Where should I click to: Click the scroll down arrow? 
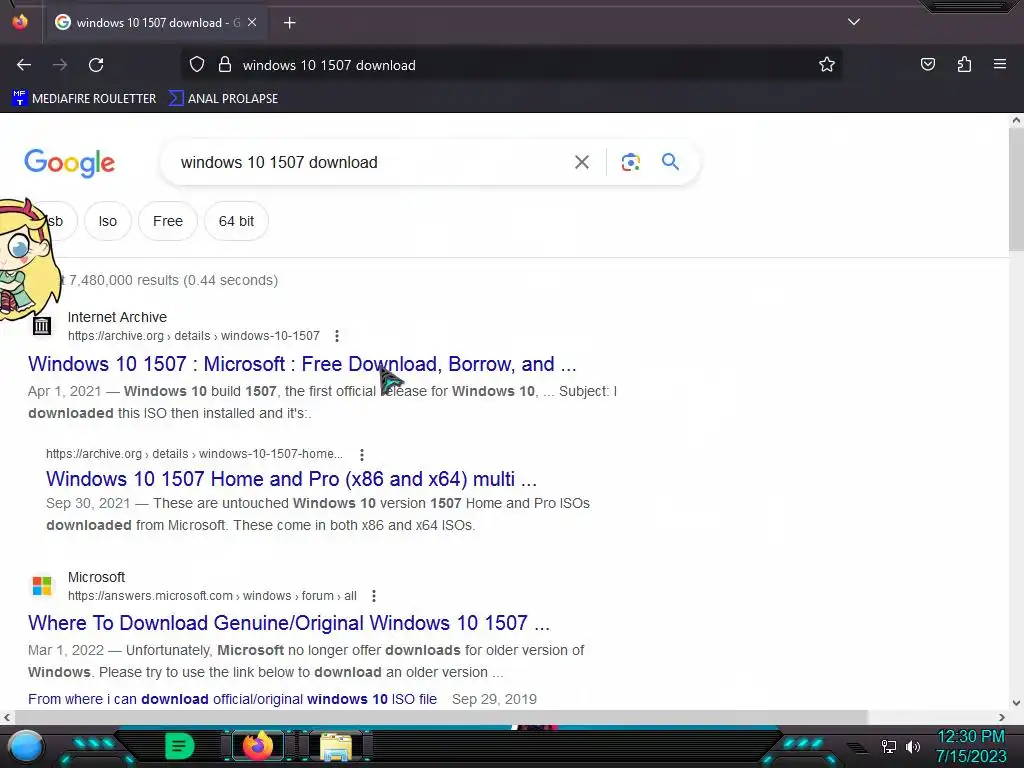[x=1016, y=703]
